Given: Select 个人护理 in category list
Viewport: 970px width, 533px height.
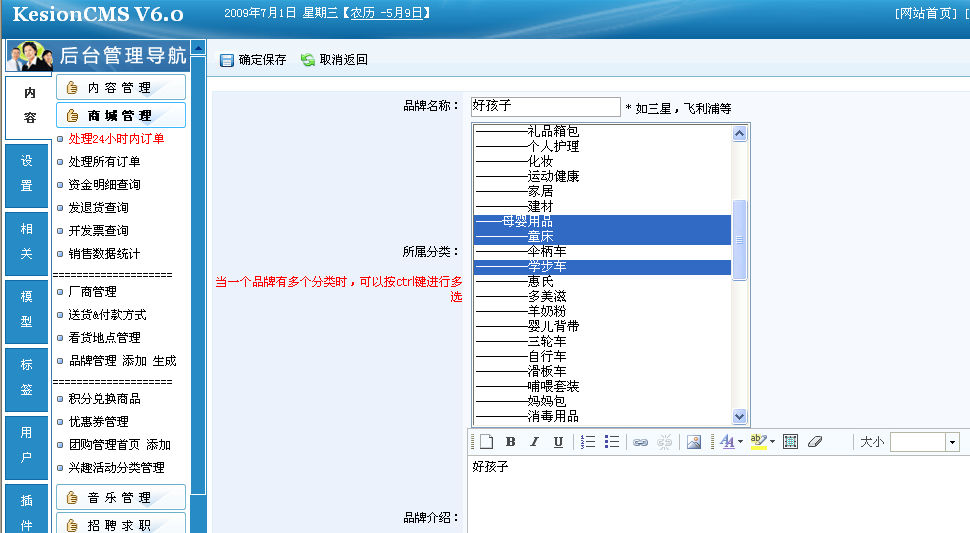Looking at the screenshot, I should tap(603, 147).
